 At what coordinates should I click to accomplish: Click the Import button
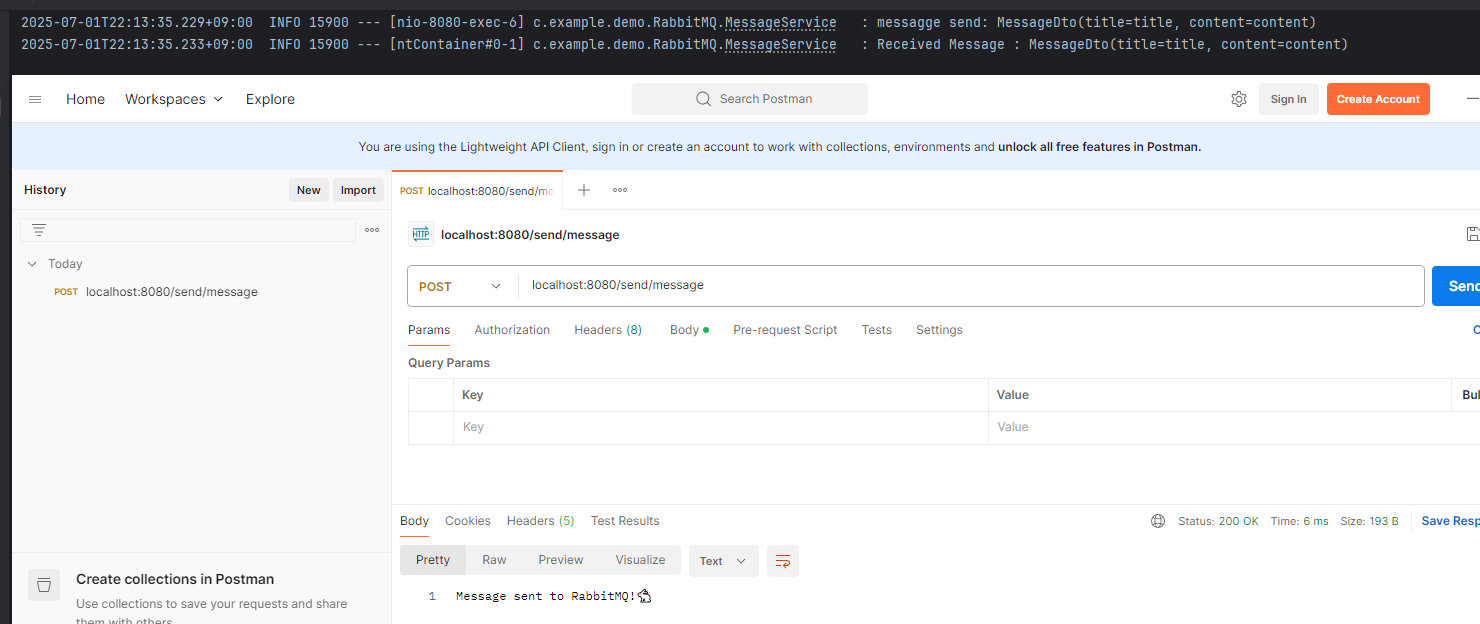(358, 190)
